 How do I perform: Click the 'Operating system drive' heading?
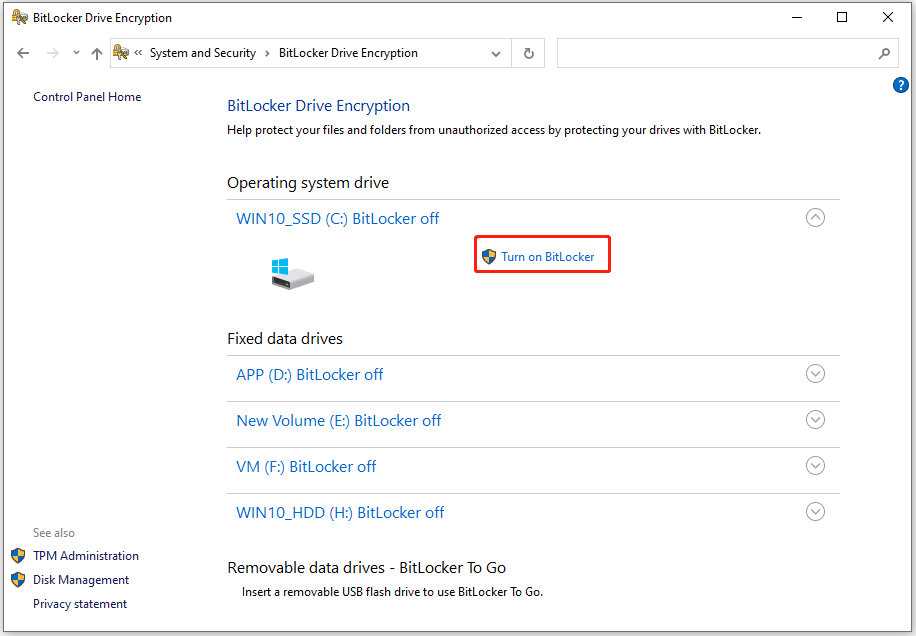pyautogui.click(x=308, y=183)
